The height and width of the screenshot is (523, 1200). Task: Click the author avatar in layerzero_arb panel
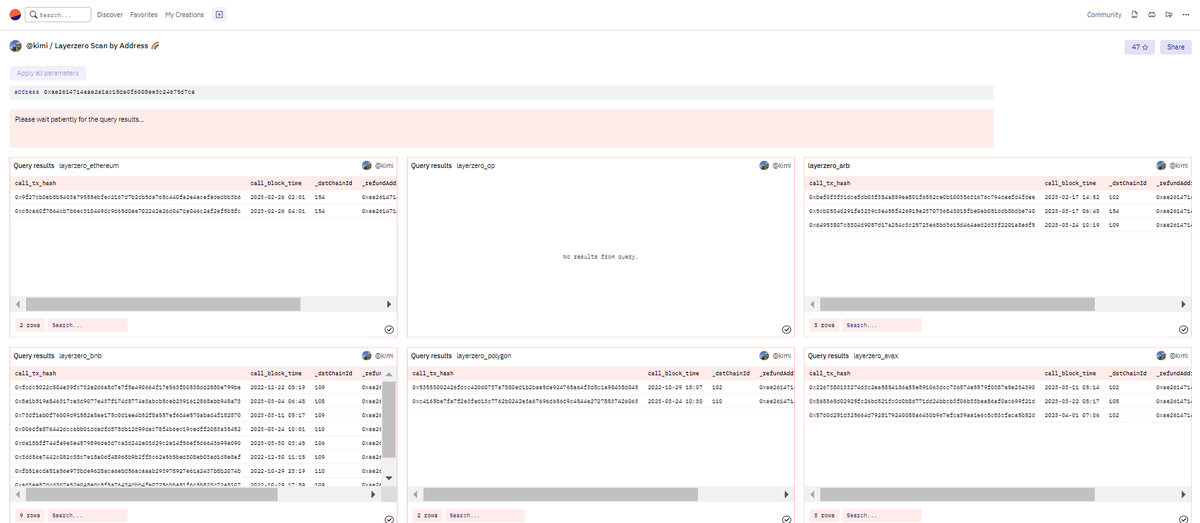coord(1162,165)
